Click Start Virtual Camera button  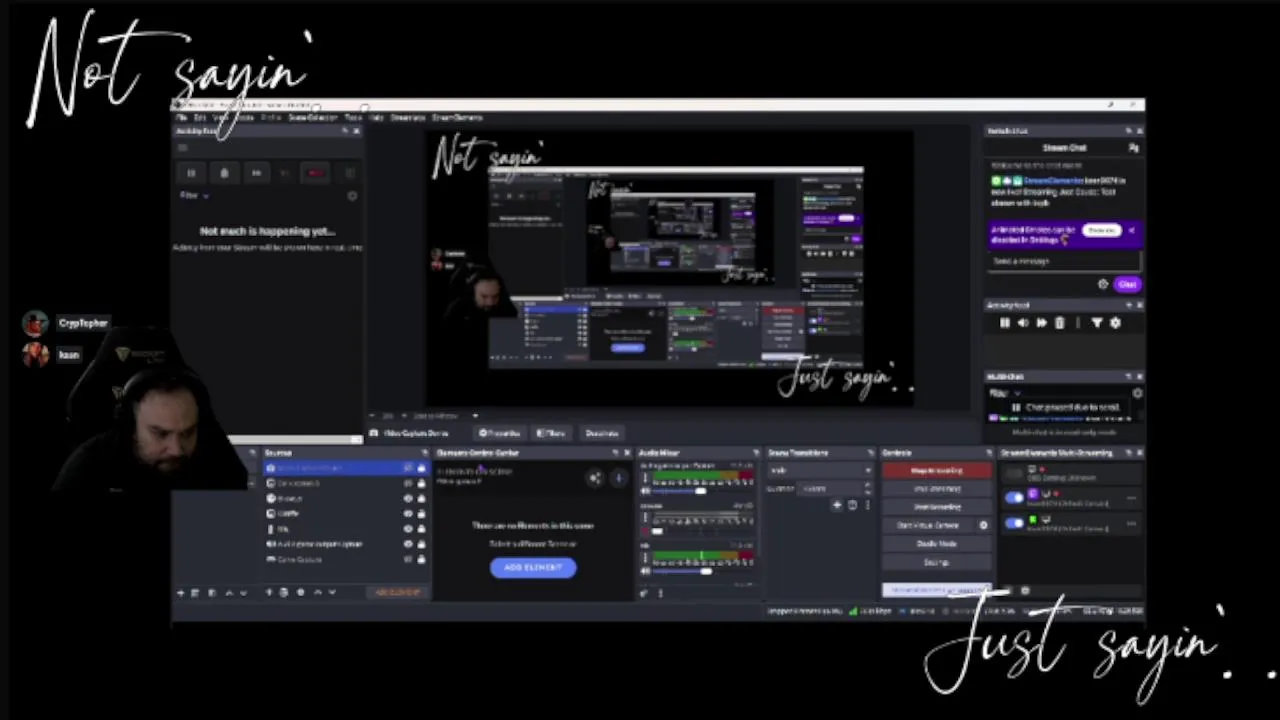click(929, 525)
